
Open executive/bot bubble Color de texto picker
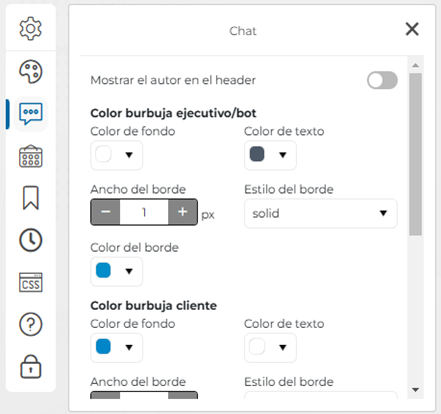270,155
